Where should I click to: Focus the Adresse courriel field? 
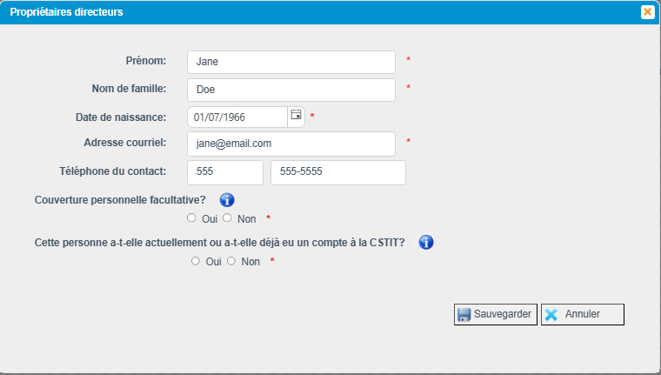coord(291,144)
